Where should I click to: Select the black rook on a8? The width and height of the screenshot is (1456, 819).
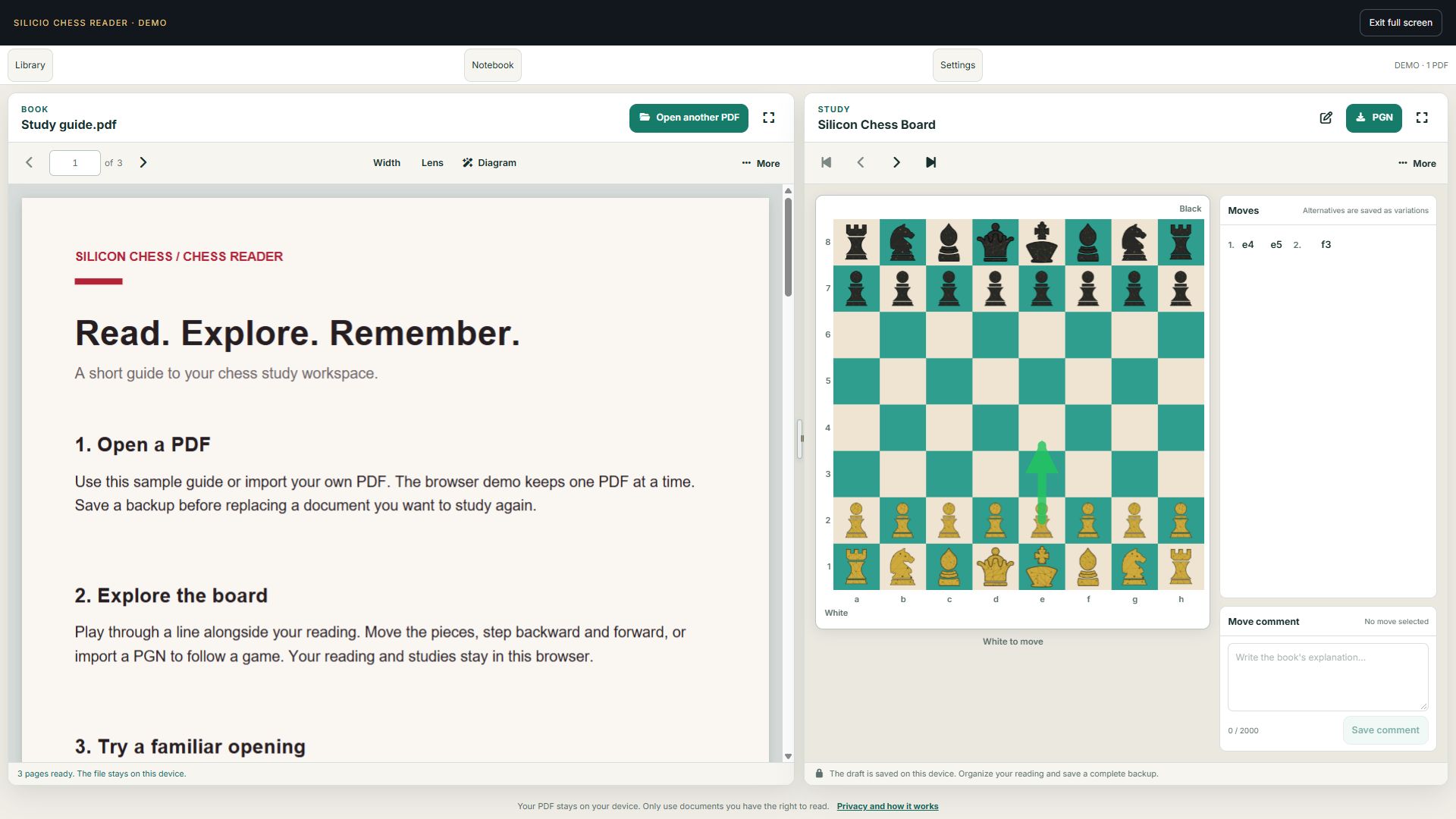tap(856, 242)
